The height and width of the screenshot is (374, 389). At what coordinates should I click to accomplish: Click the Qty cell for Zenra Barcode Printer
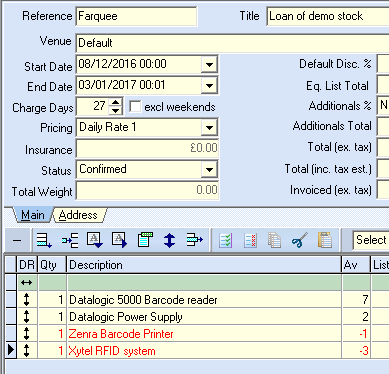[52, 334]
